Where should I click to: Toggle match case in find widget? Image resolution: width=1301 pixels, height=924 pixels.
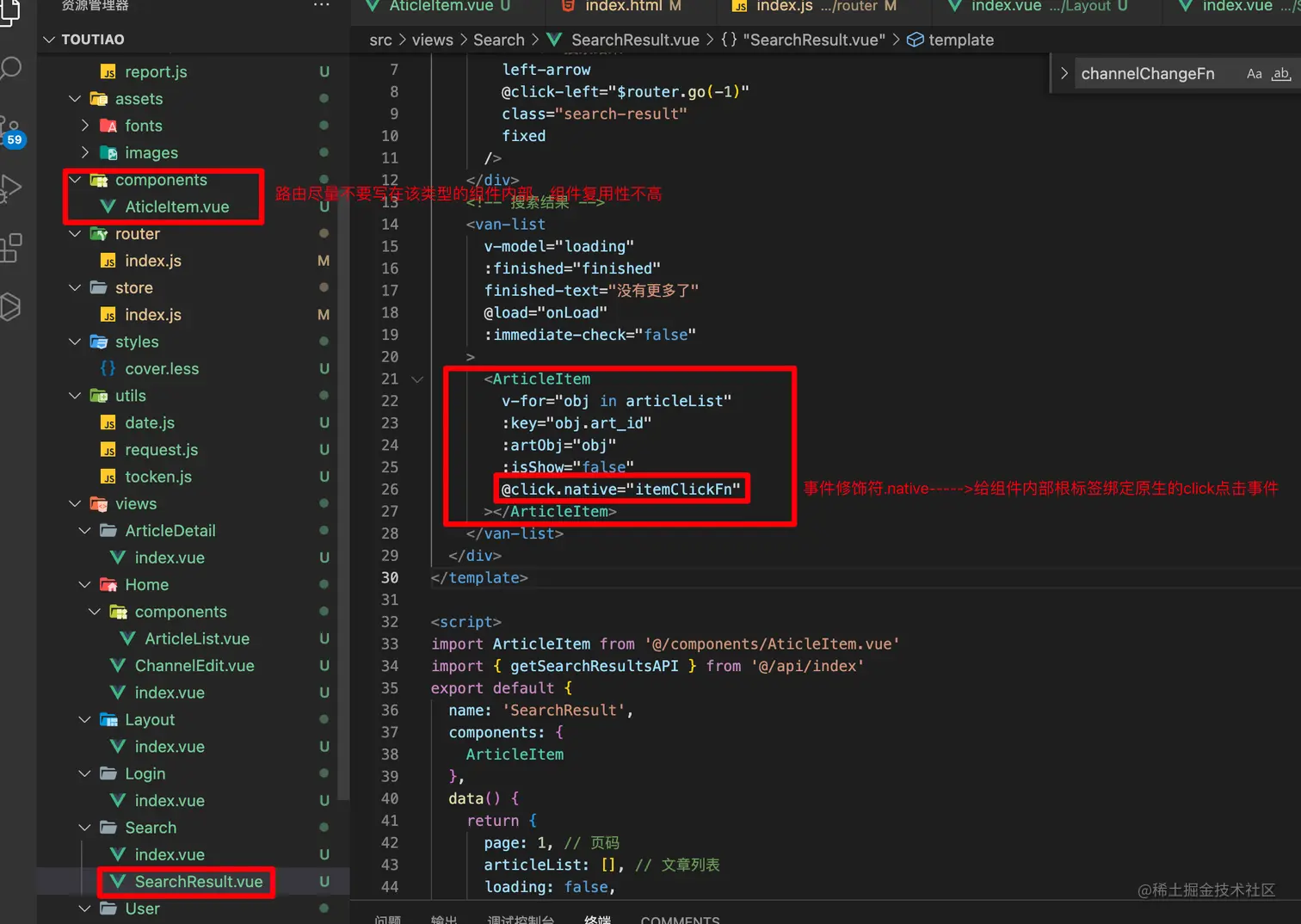pyautogui.click(x=1255, y=74)
